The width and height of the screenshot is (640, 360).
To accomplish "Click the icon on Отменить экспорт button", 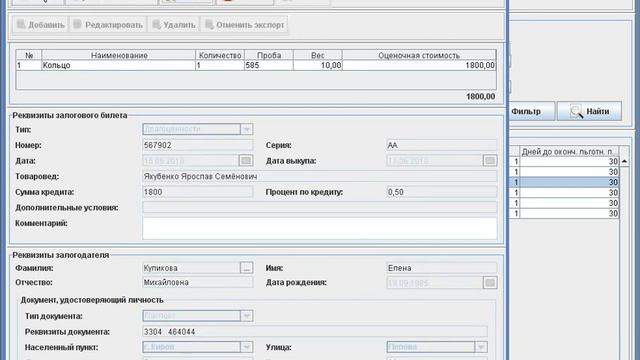I will tap(209, 24).
